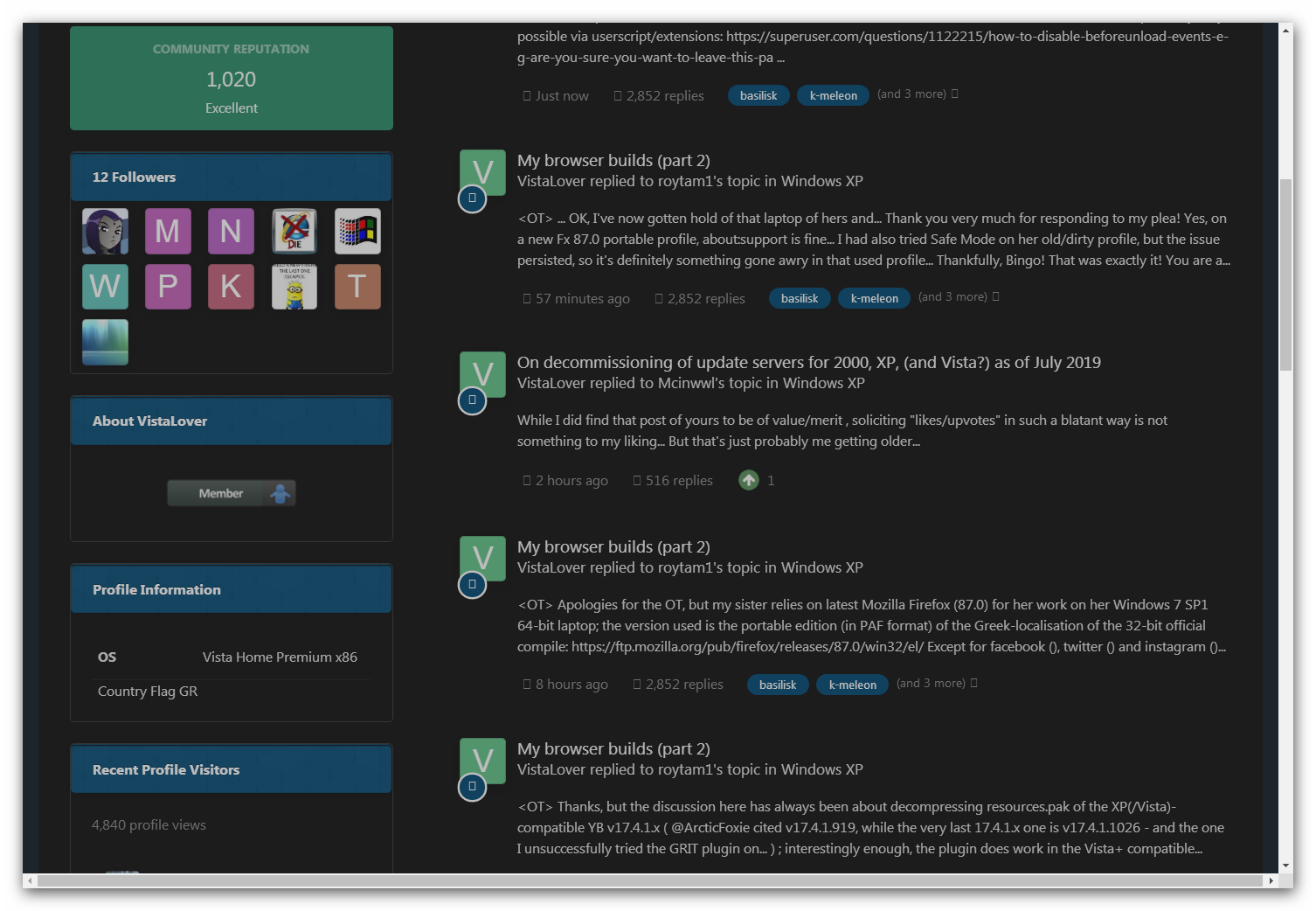Open the first My browser builds (part 2) title
The width and height of the screenshot is (1316, 911).
click(613, 160)
